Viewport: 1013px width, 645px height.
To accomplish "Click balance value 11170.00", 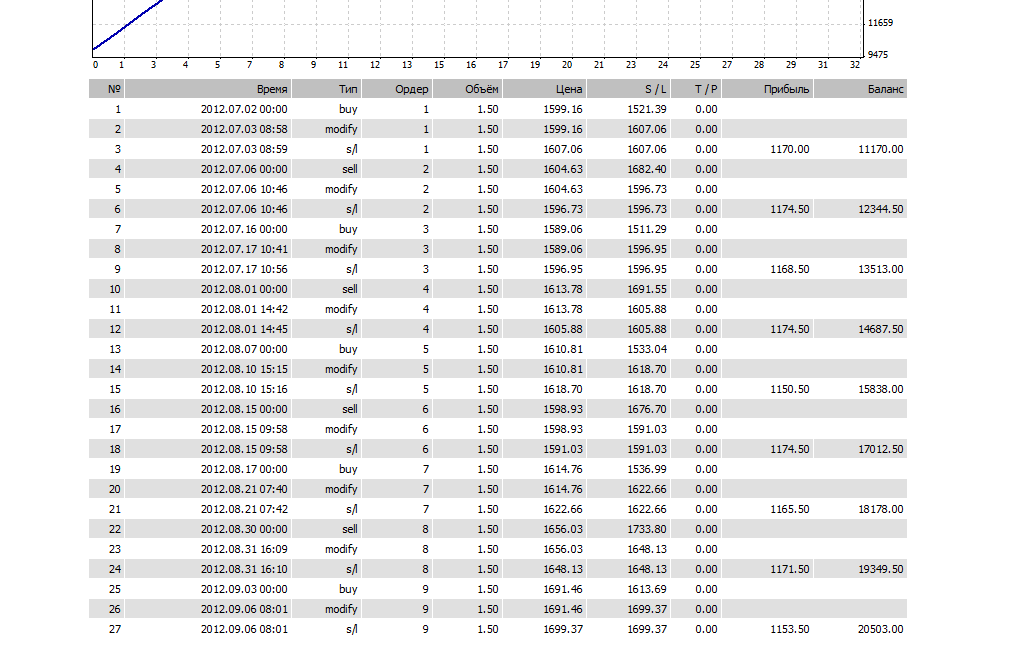I will (881, 149).
